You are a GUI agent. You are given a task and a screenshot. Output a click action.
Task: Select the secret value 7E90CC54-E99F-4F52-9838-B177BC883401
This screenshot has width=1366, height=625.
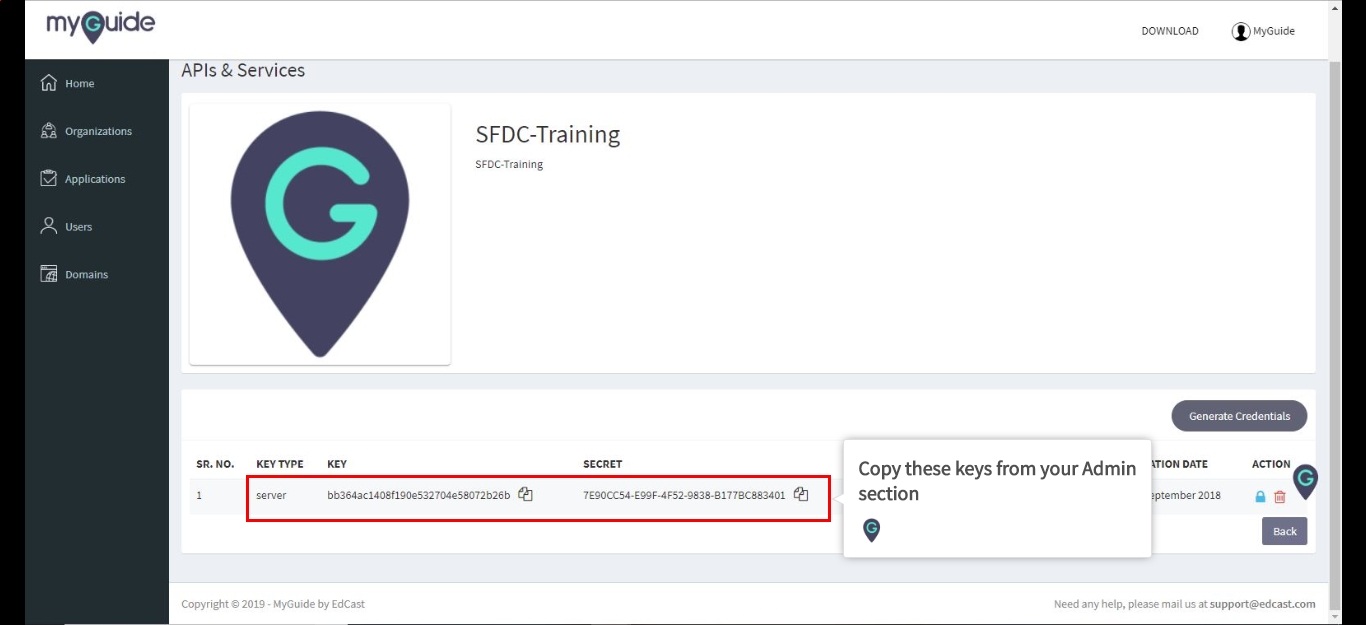click(684, 495)
